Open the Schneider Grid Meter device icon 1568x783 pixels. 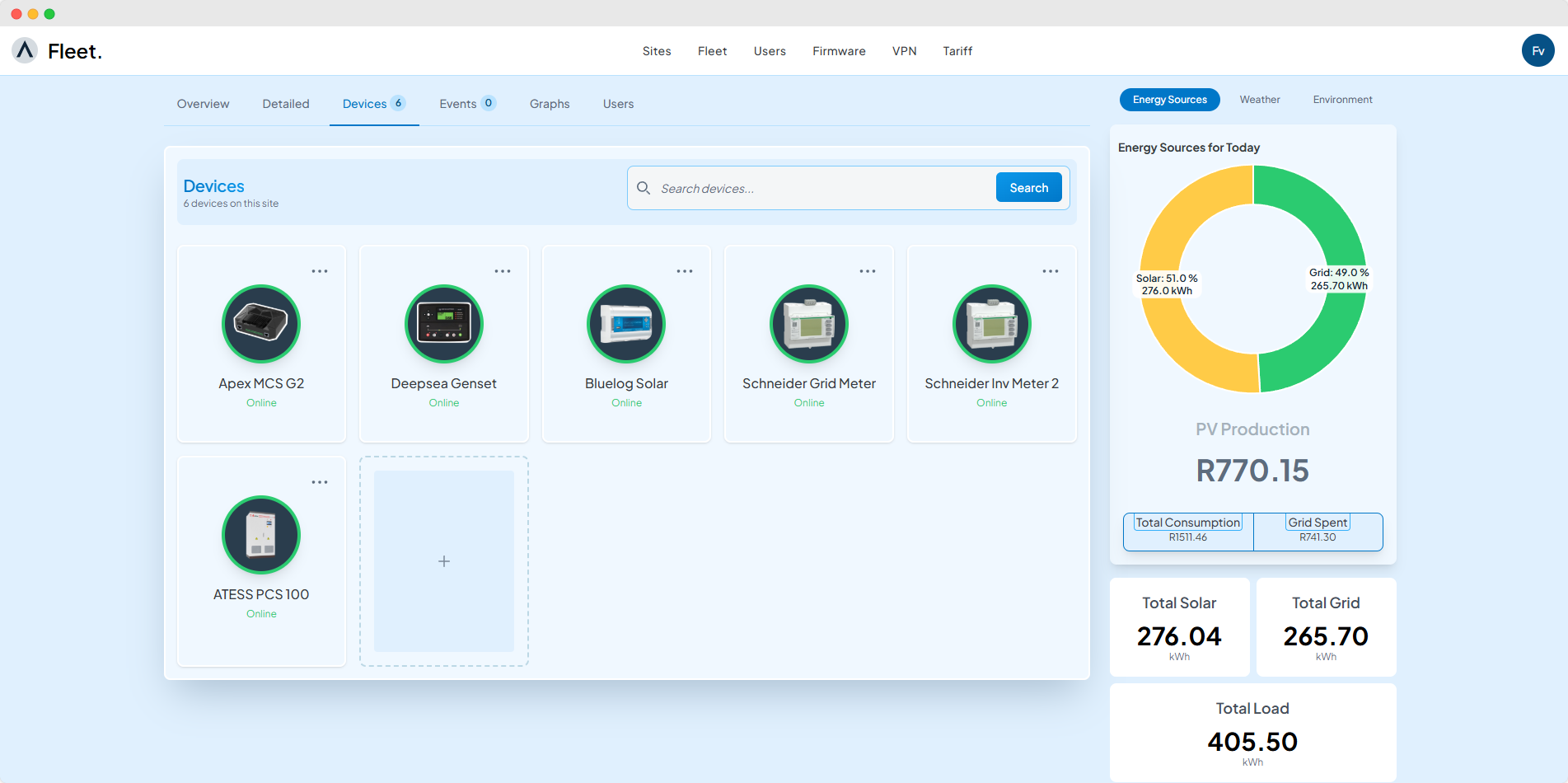tap(808, 324)
